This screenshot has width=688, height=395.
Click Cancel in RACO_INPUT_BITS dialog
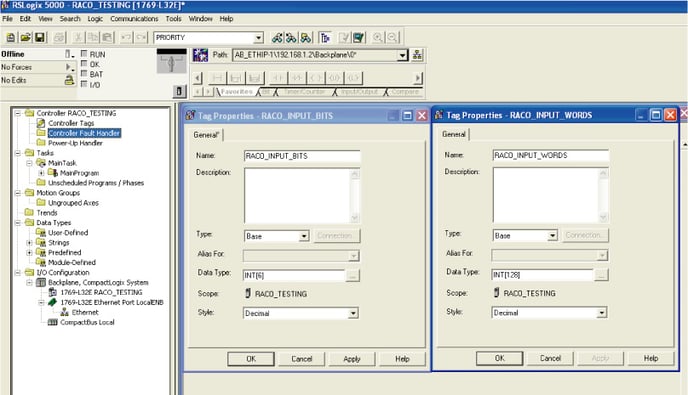(301, 359)
